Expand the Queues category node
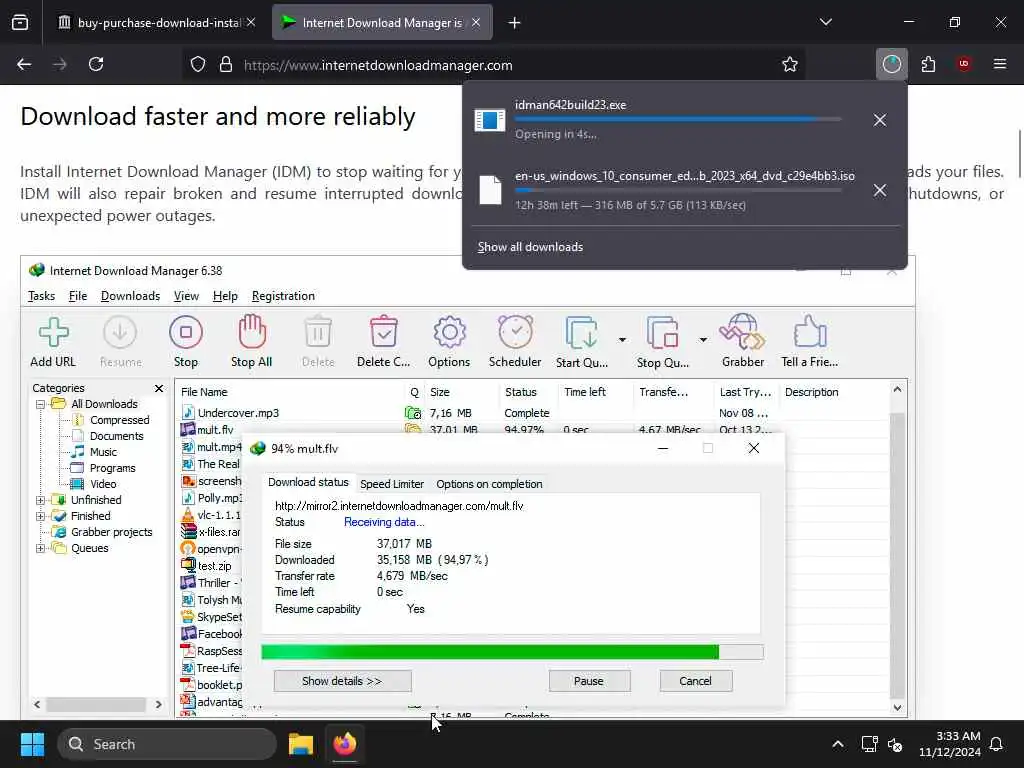Viewport: 1024px width, 768px height. (x=40, y=548)
